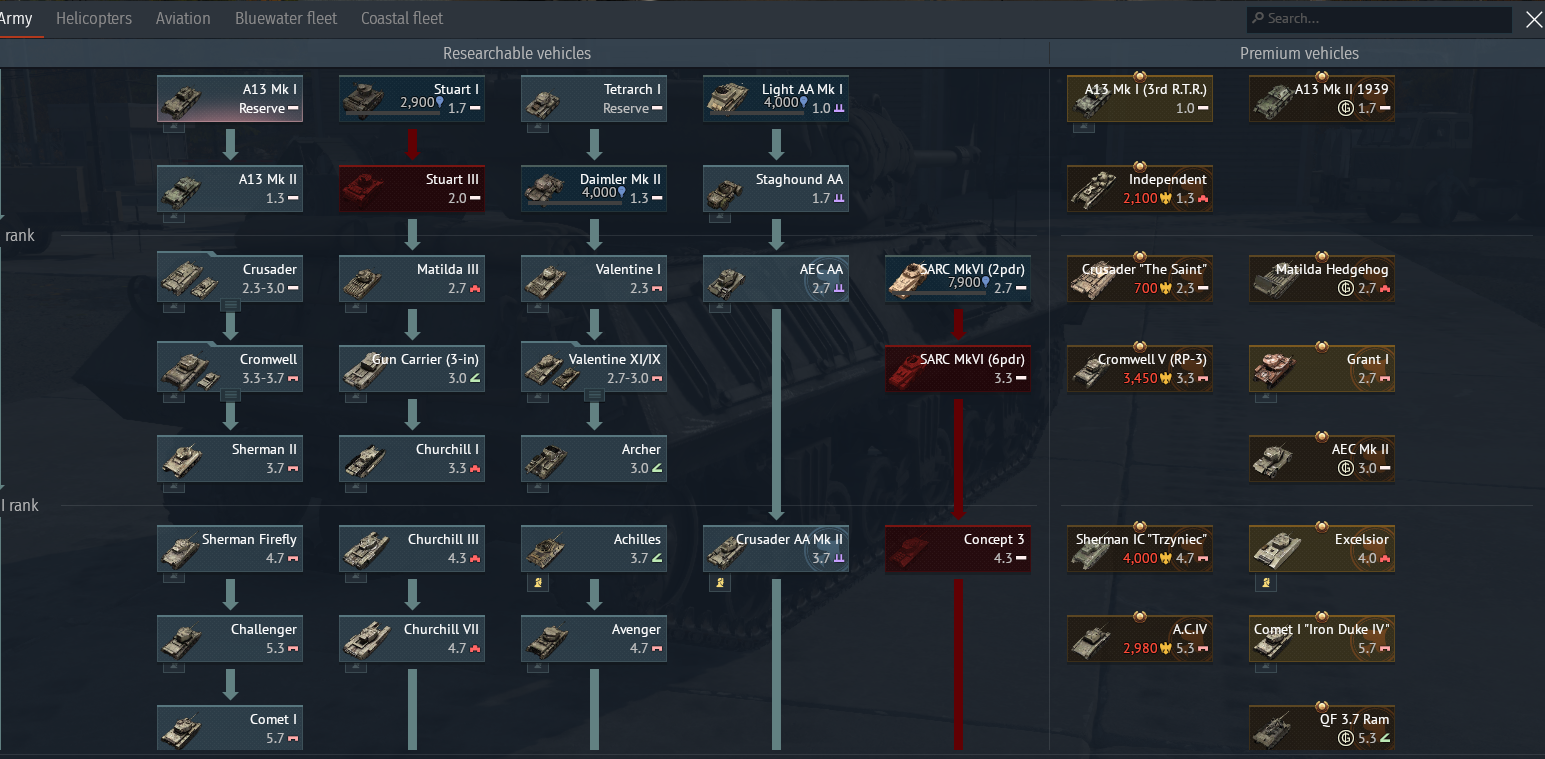Select the Matilda III tank
Screen dimensions: 1545x759
pos(412,279)
